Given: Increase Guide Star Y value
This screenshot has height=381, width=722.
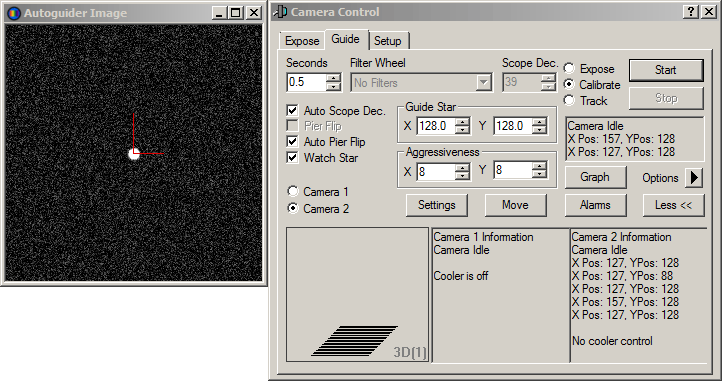Looking at the screenshot, I should (x=539, y=121).
